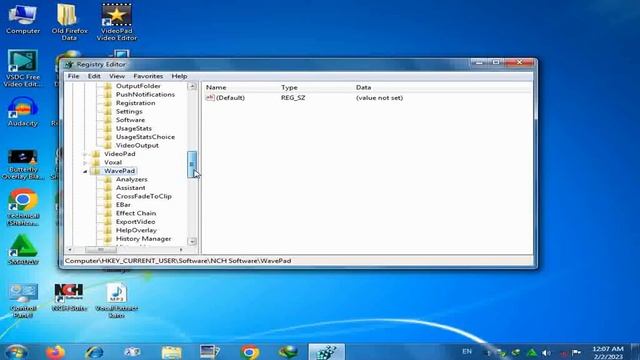Open Control Panel desktop icon
Viewport: 640px width, 360px height.
pyautogui.click(x=23, y=300)
